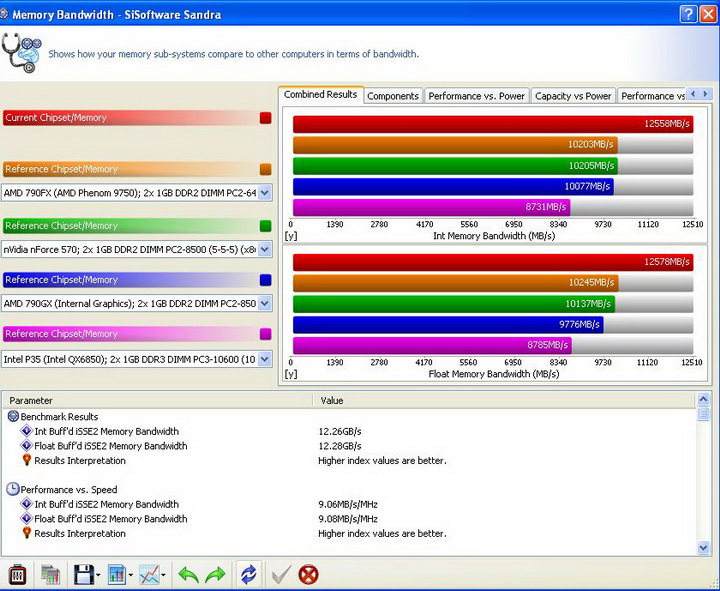Click the blue refresh arrows icon
Viewport: 720px width, 591px height.
pos(248,574)
